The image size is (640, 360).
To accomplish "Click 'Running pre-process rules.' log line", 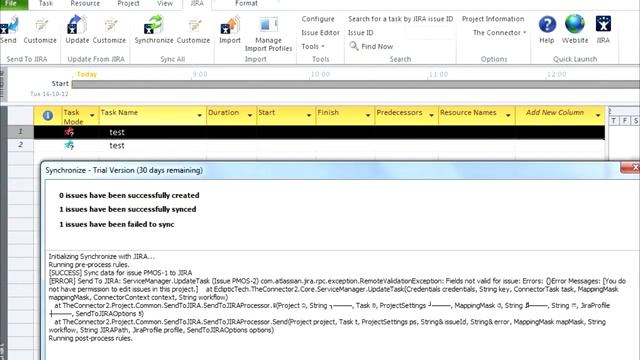I will pyautogui.click(x=89, y=264).
